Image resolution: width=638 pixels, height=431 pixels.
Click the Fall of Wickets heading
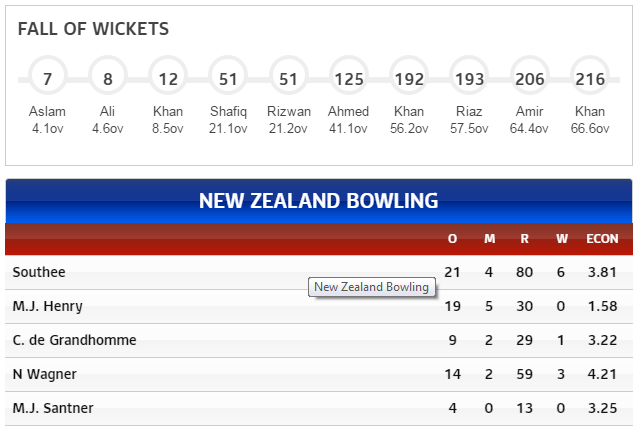(93, 29)
